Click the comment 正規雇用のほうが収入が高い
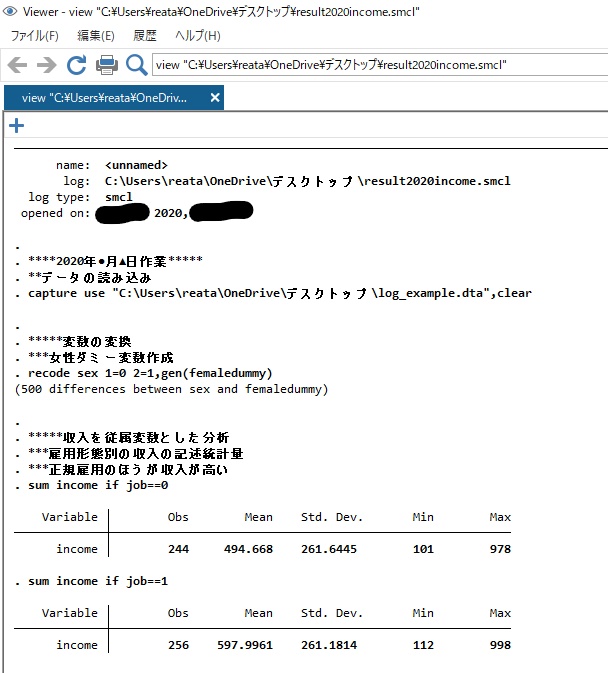 (x=138, y=470)
